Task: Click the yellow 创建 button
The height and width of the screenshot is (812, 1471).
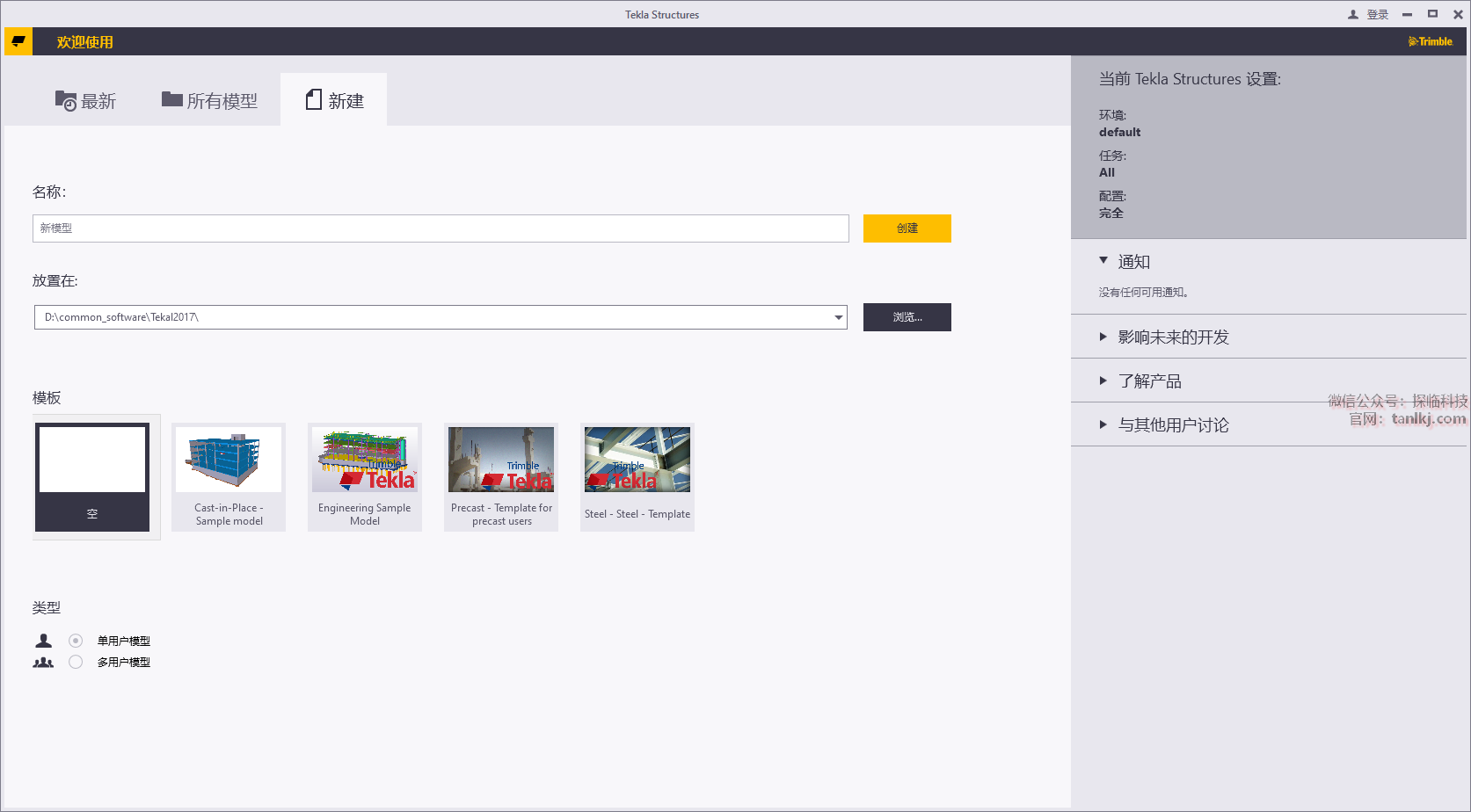Action: coord(907,228)
